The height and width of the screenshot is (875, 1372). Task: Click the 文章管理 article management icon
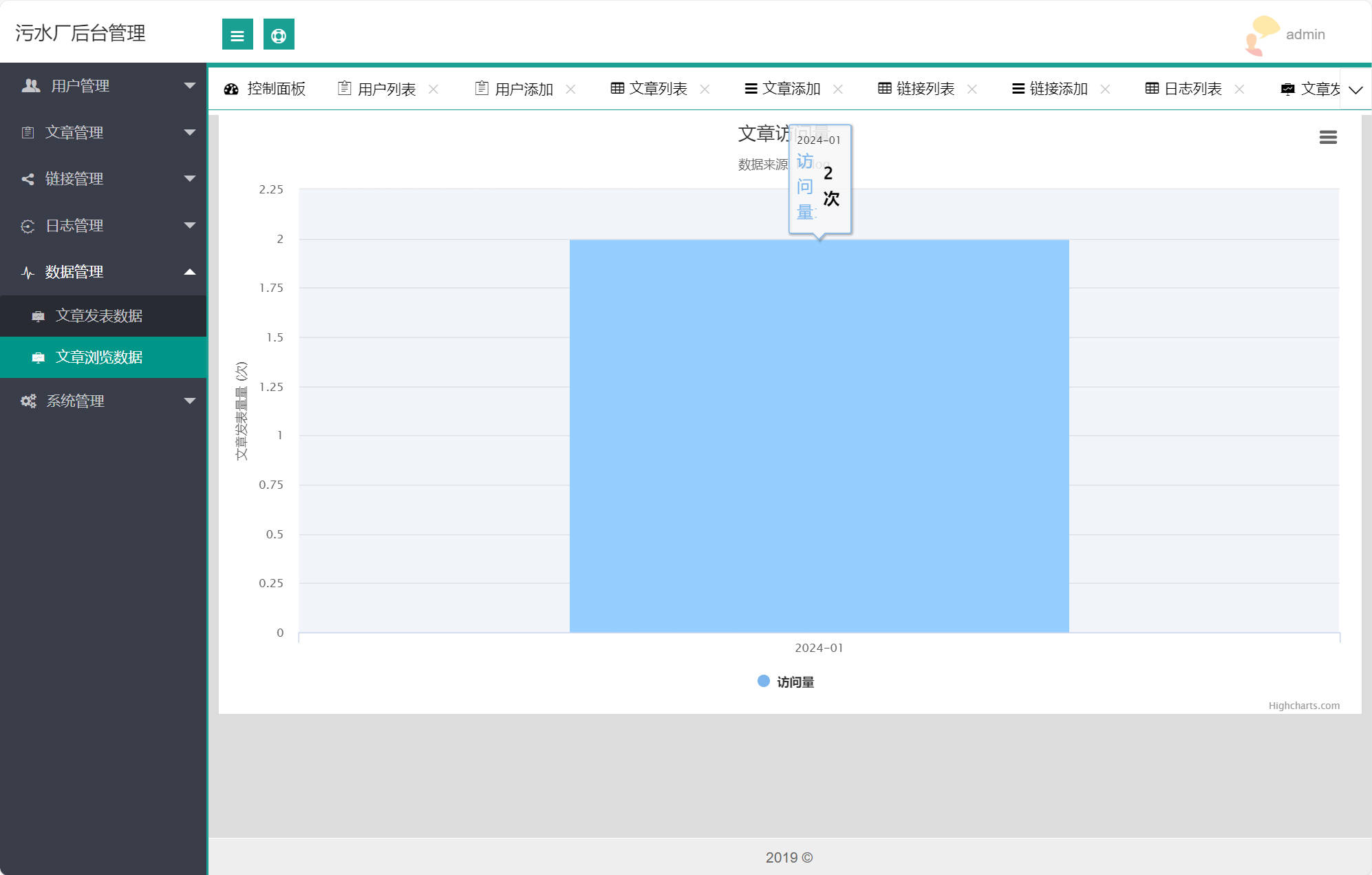click(x=28, y=132)
